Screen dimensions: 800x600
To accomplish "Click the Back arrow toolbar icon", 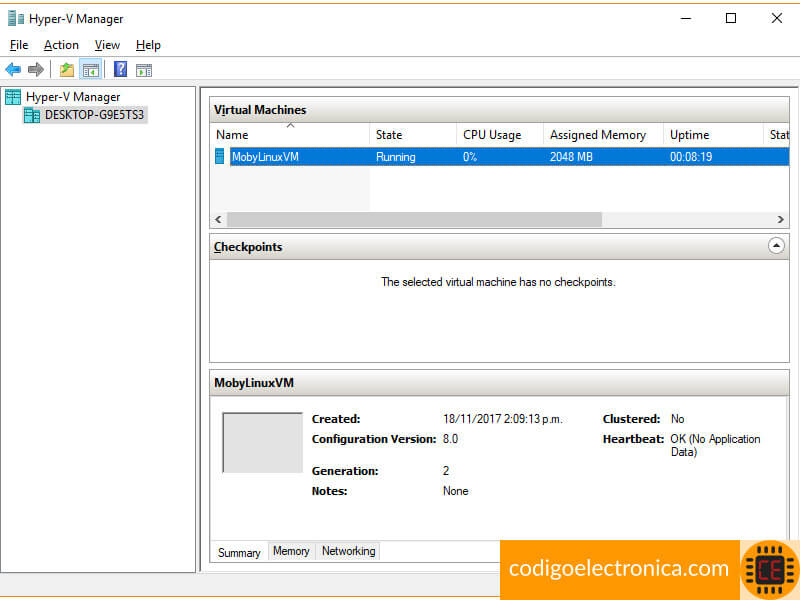I will 13,69.
